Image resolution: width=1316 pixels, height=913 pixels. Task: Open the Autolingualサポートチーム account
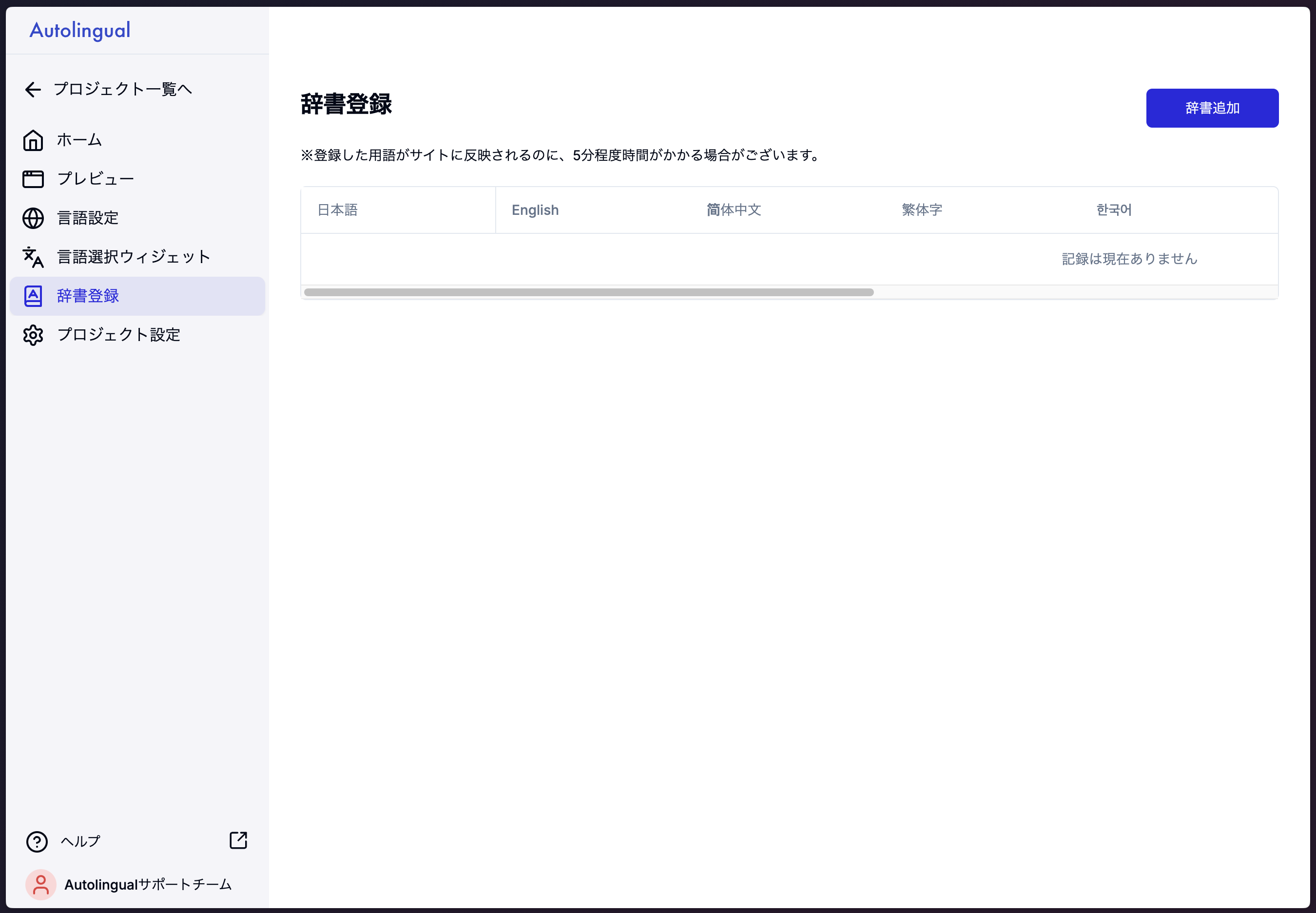pos(148,884)
